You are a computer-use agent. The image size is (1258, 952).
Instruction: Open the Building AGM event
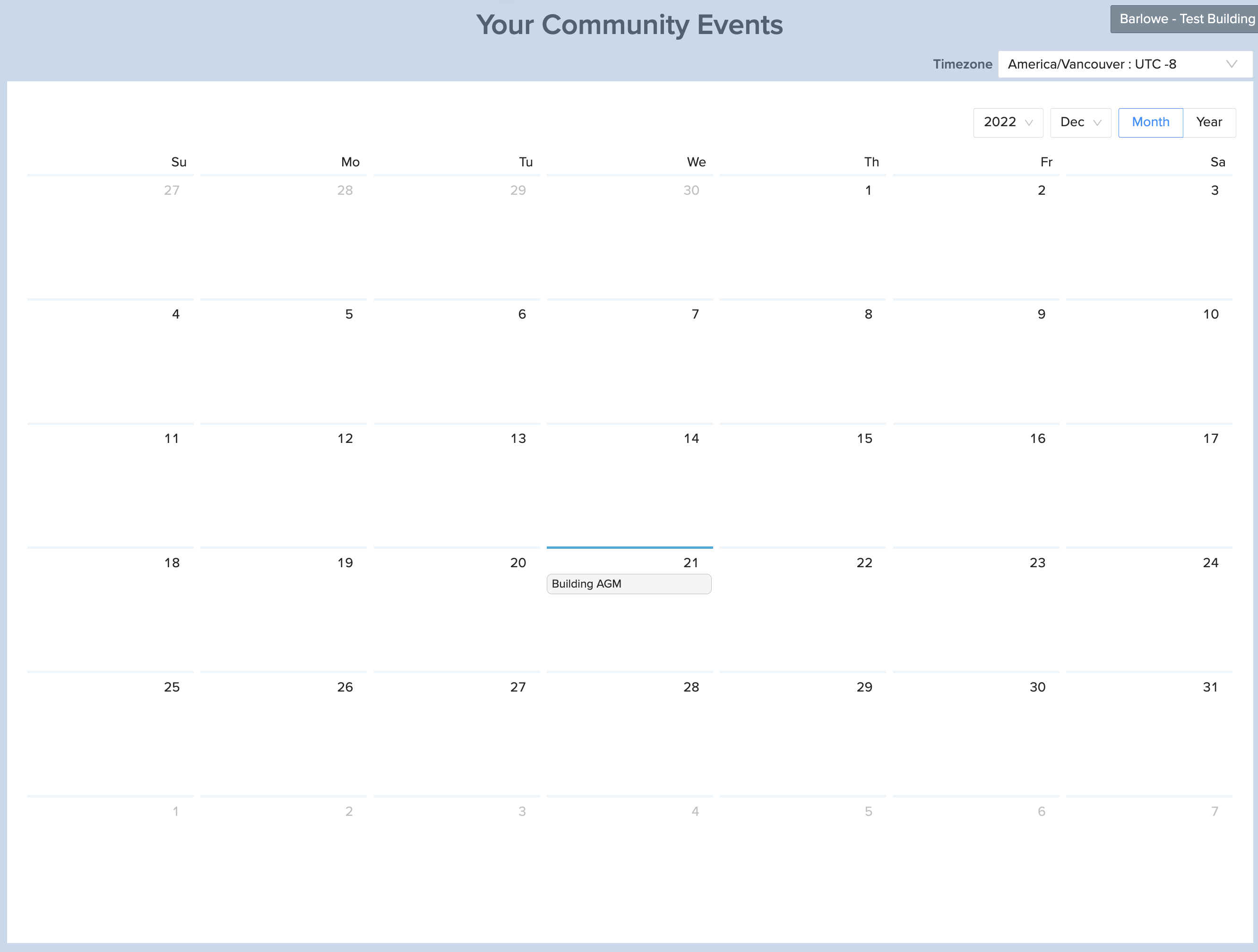pyautogui.click(x=629, y=583)
